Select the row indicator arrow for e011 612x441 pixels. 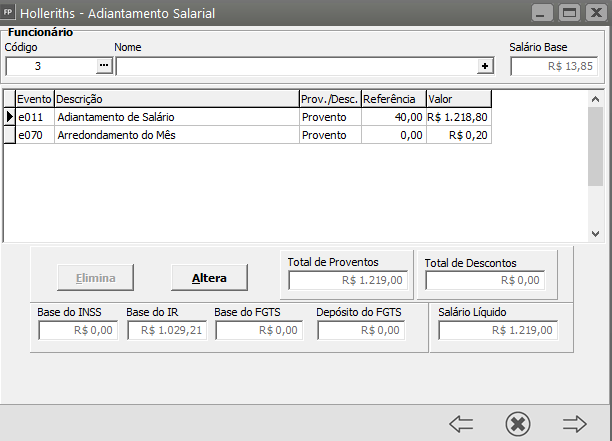point(10,117)
